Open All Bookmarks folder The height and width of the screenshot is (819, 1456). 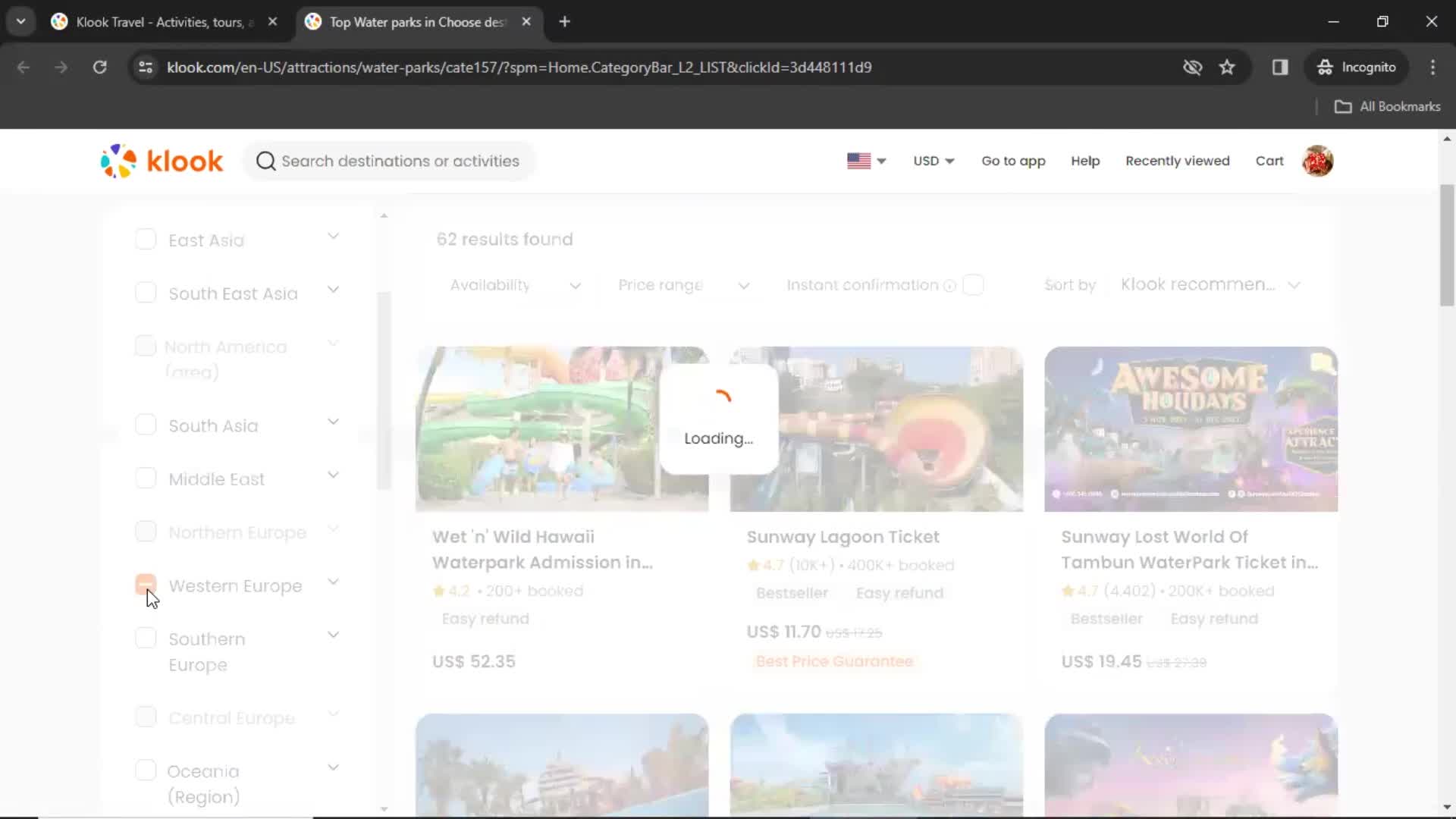(1387, 106)
